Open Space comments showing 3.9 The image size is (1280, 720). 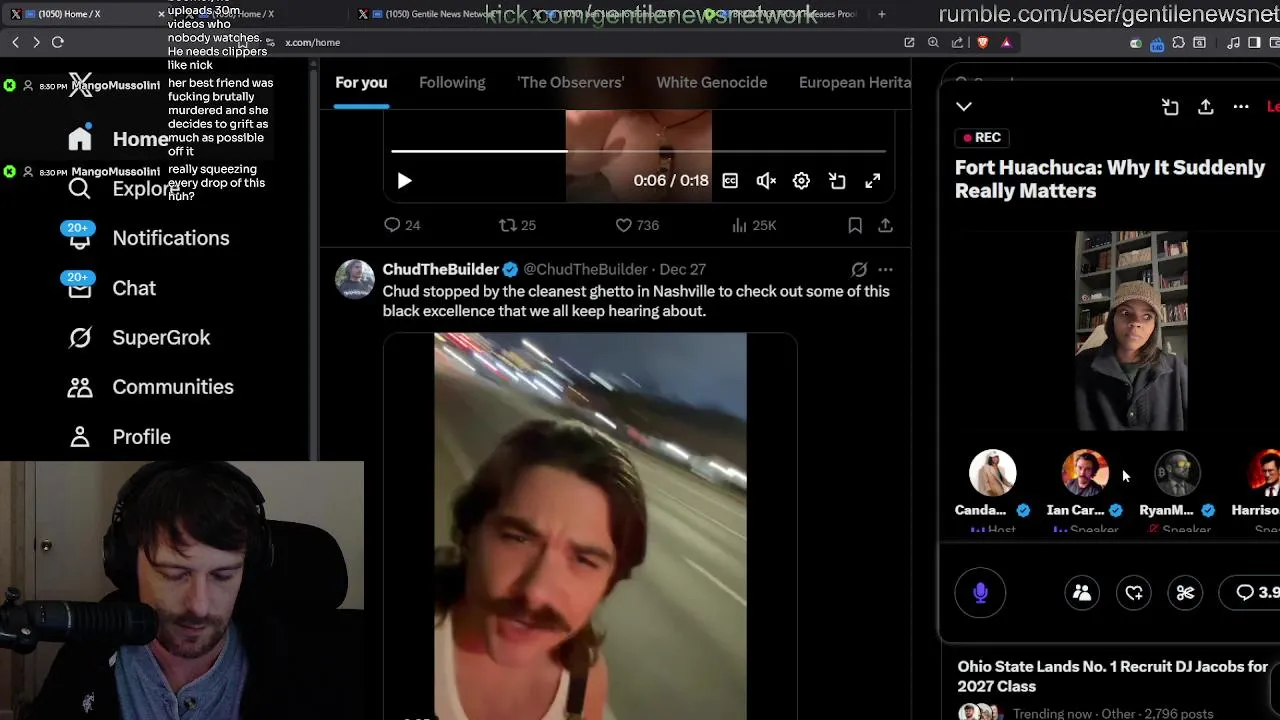[1255, 593]
